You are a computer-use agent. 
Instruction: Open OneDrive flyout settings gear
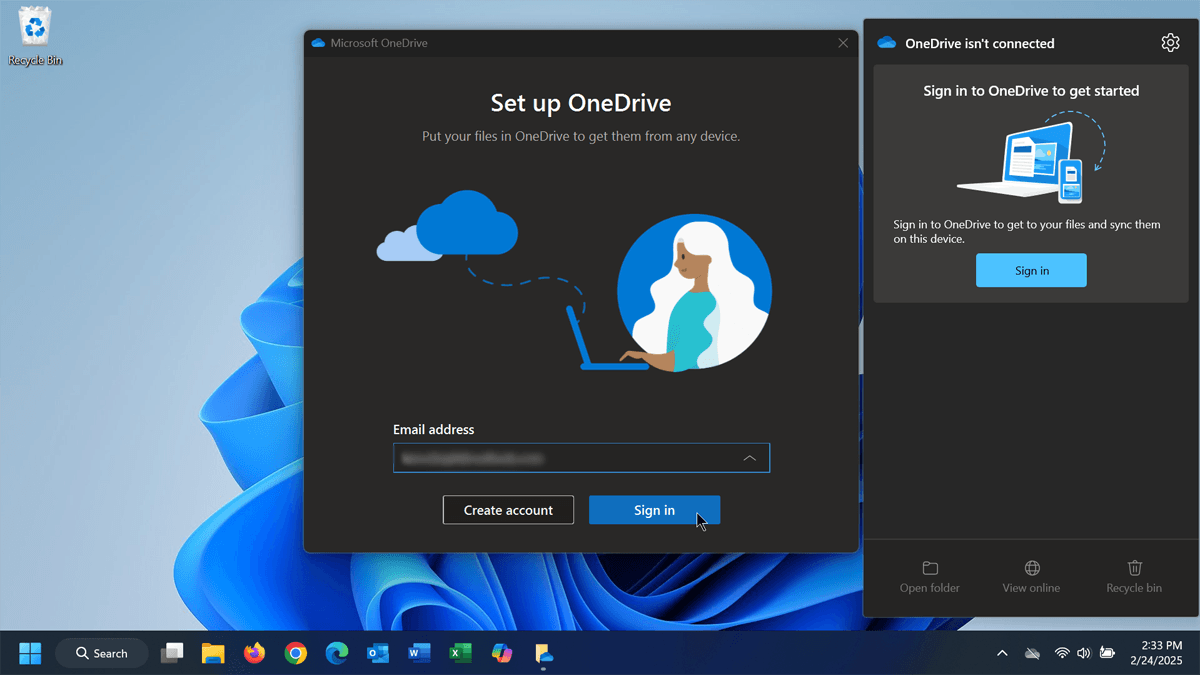(1170, 42)
